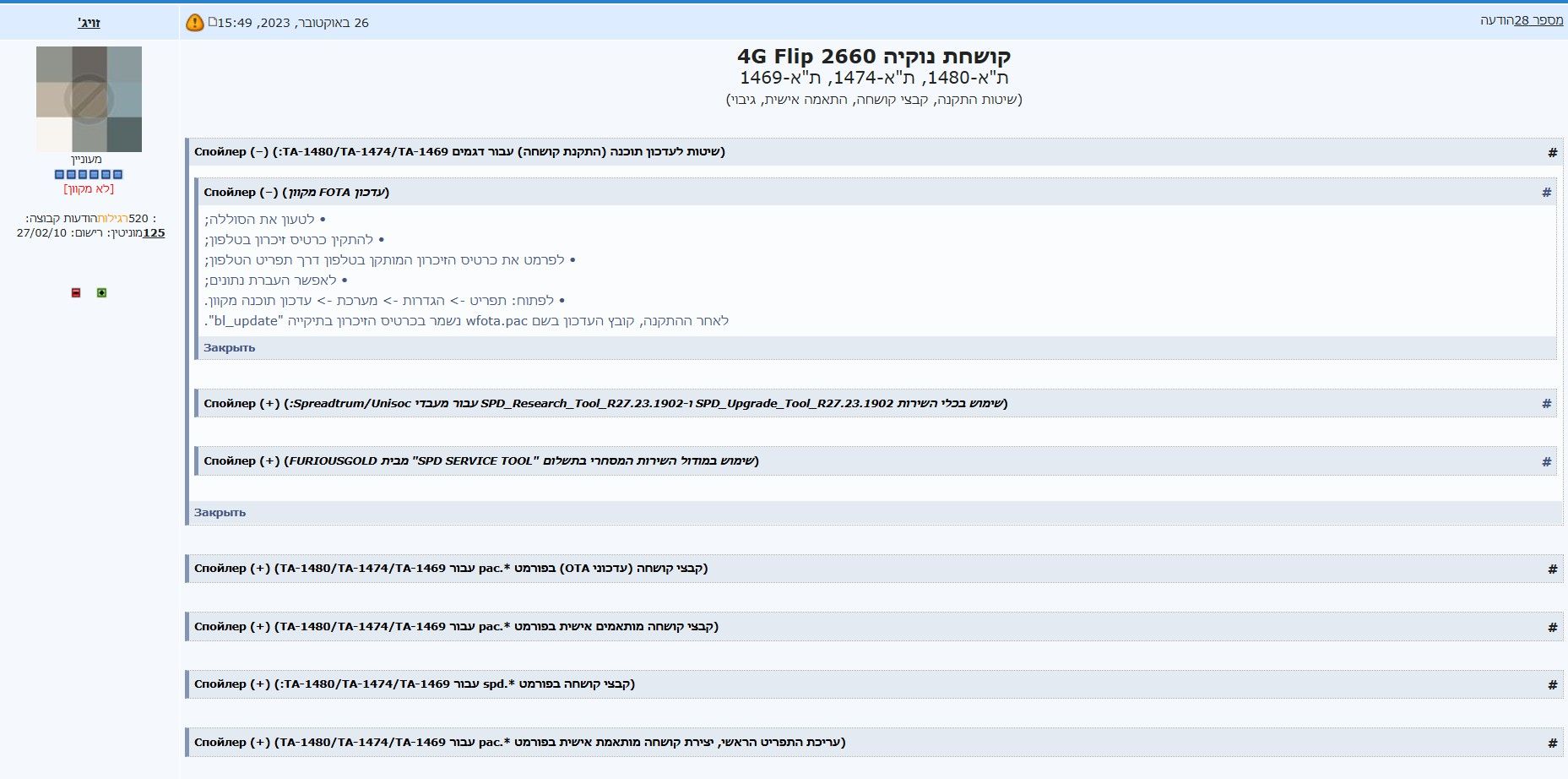This screenshot has height=779, width=1568.
Task: Click the line לאפשר העברת נתונים
Action: [x=276, y=281]
